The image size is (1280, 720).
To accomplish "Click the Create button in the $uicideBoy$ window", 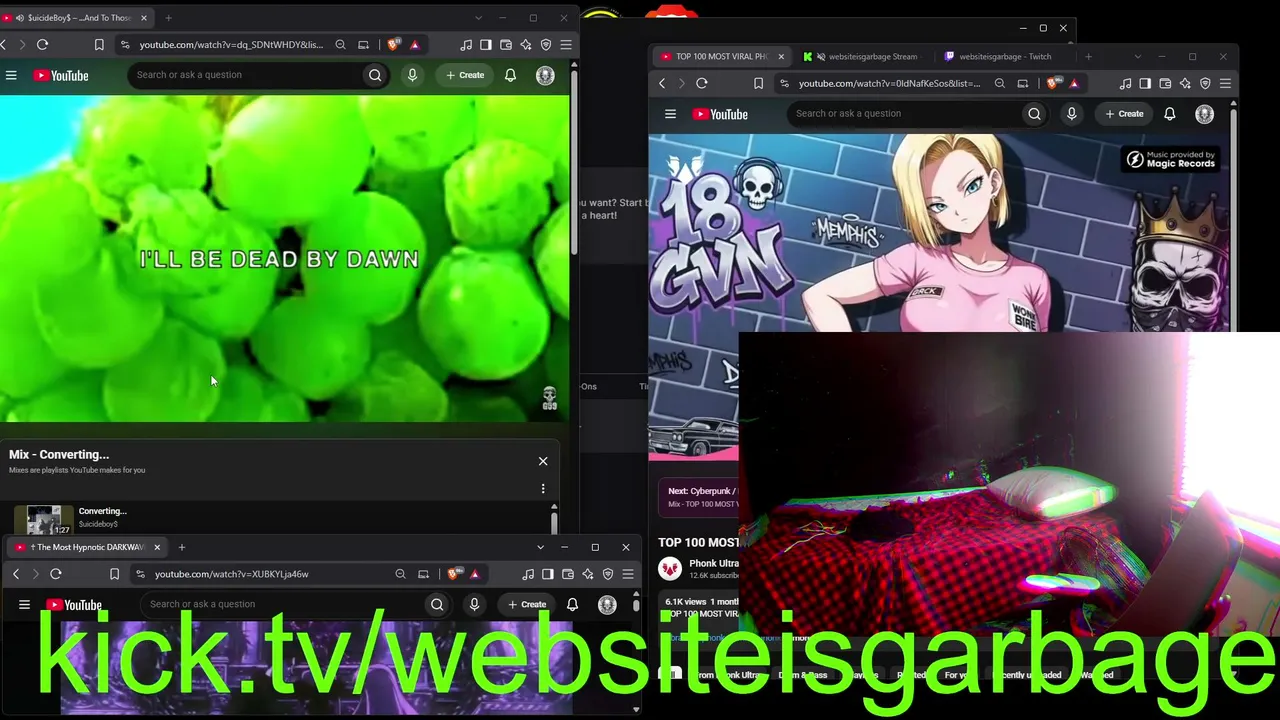I will 465,75.
